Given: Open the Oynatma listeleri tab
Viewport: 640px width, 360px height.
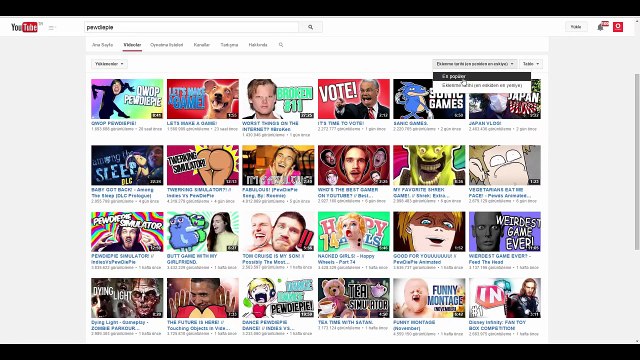Looking at the screenshot, I should click(x=167, y=45).
